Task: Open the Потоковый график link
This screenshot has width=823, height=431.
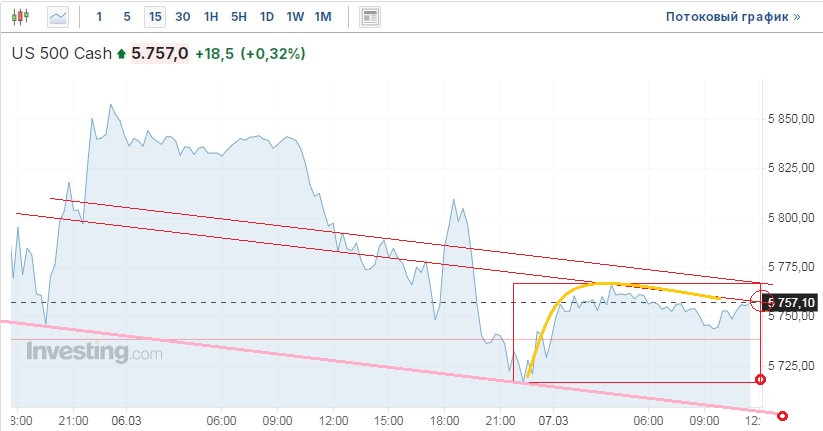Action: point(733,17)
